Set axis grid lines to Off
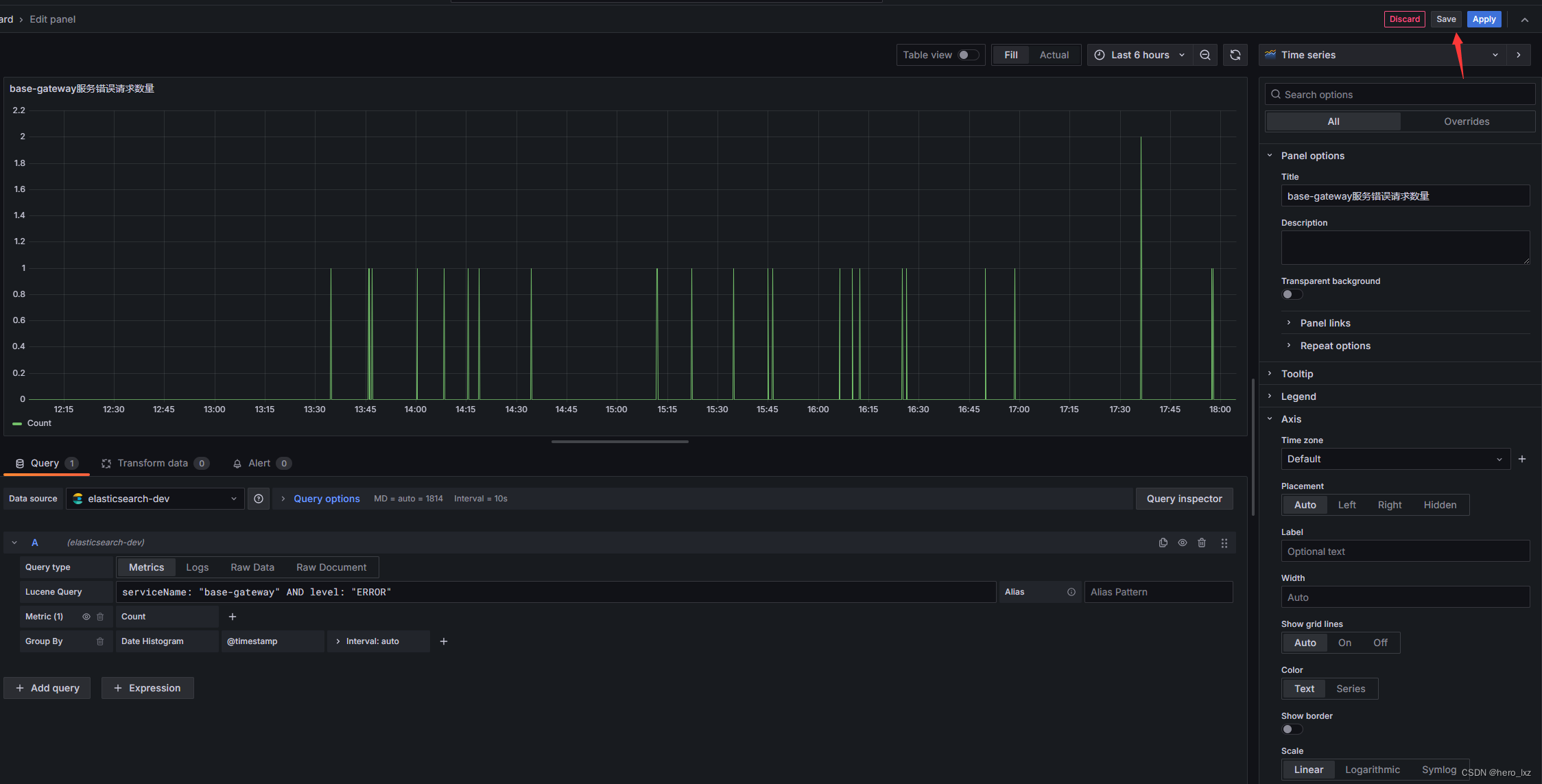 (x=1379, y=643)
